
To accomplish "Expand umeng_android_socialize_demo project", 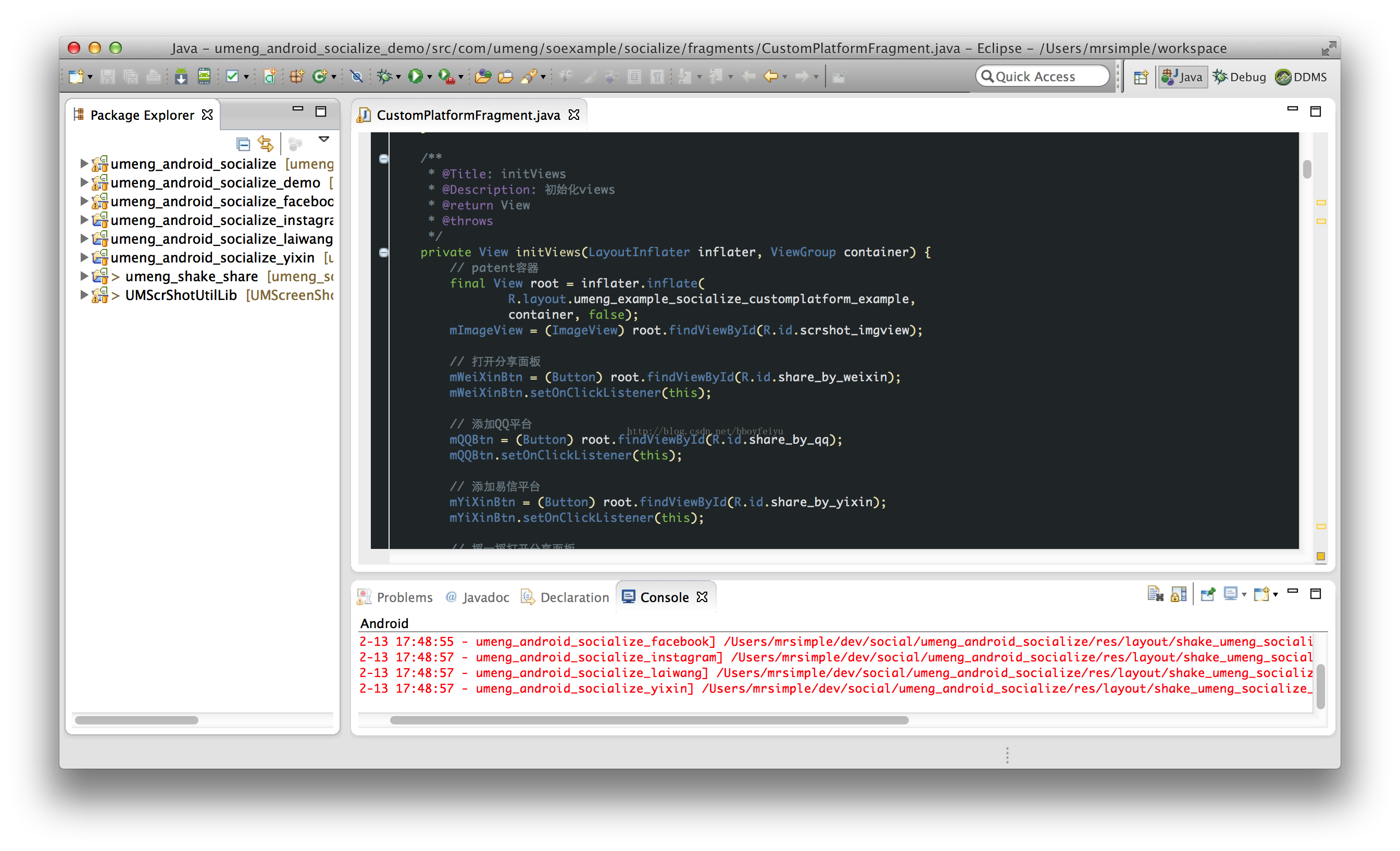I will (84, 183).
